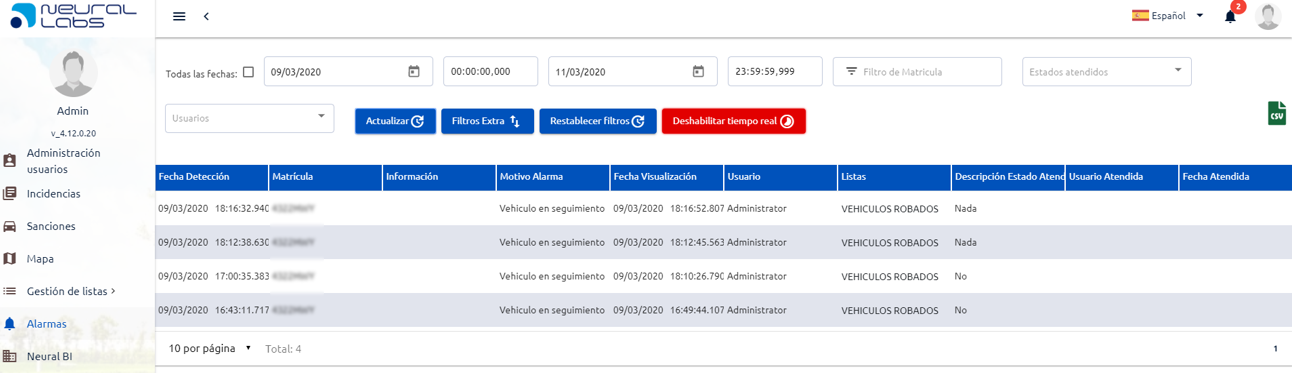Open start date calendar picker icon
This screenshot has width=1296, height=384.
click(x=414, y=71)
